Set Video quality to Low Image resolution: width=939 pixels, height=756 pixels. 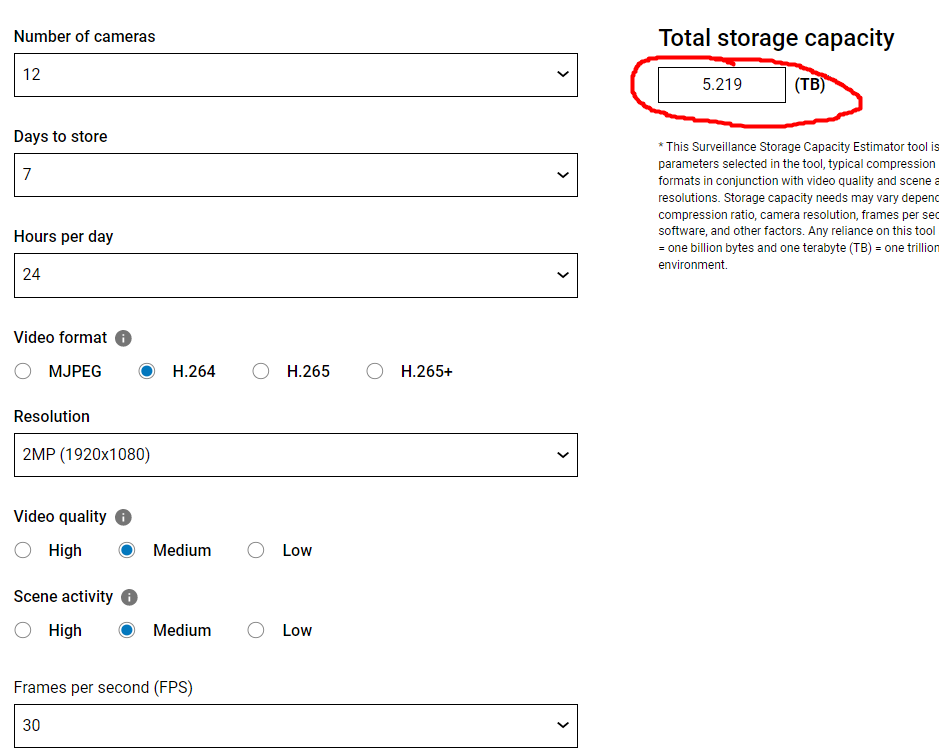256,550
